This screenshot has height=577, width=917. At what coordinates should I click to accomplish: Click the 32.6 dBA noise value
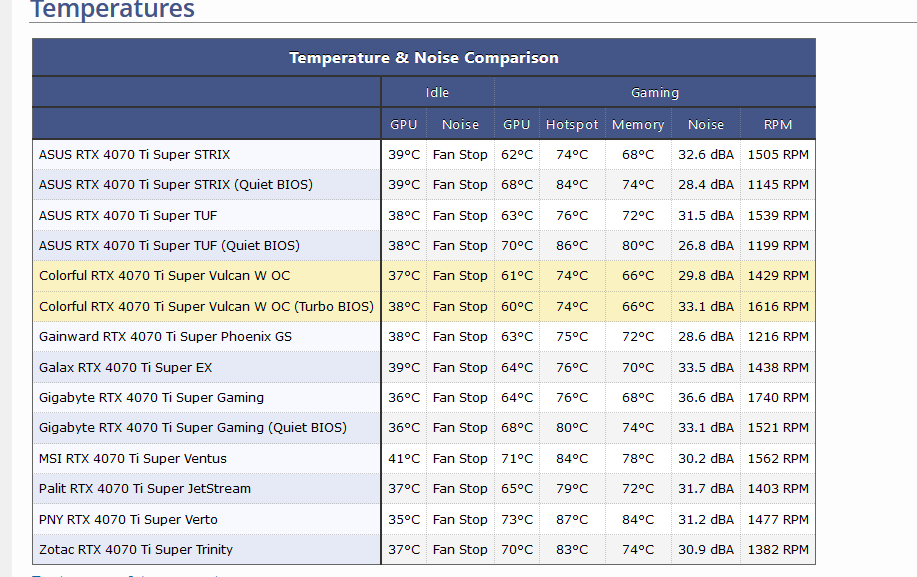[x=706, y=154]
